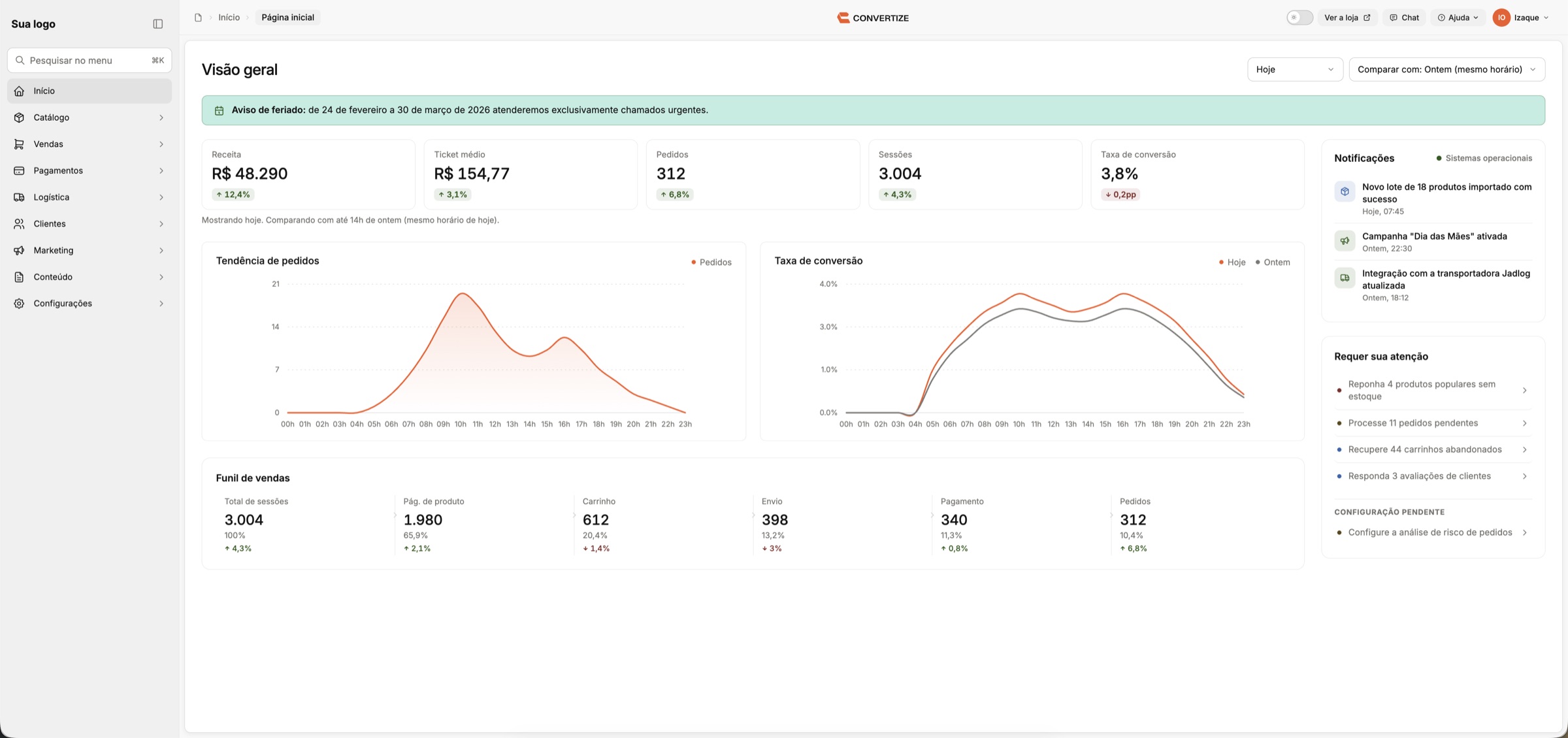Click the Catálogo box icon
The height and width of the screenshot is (738, 1568).
(19, 118)
